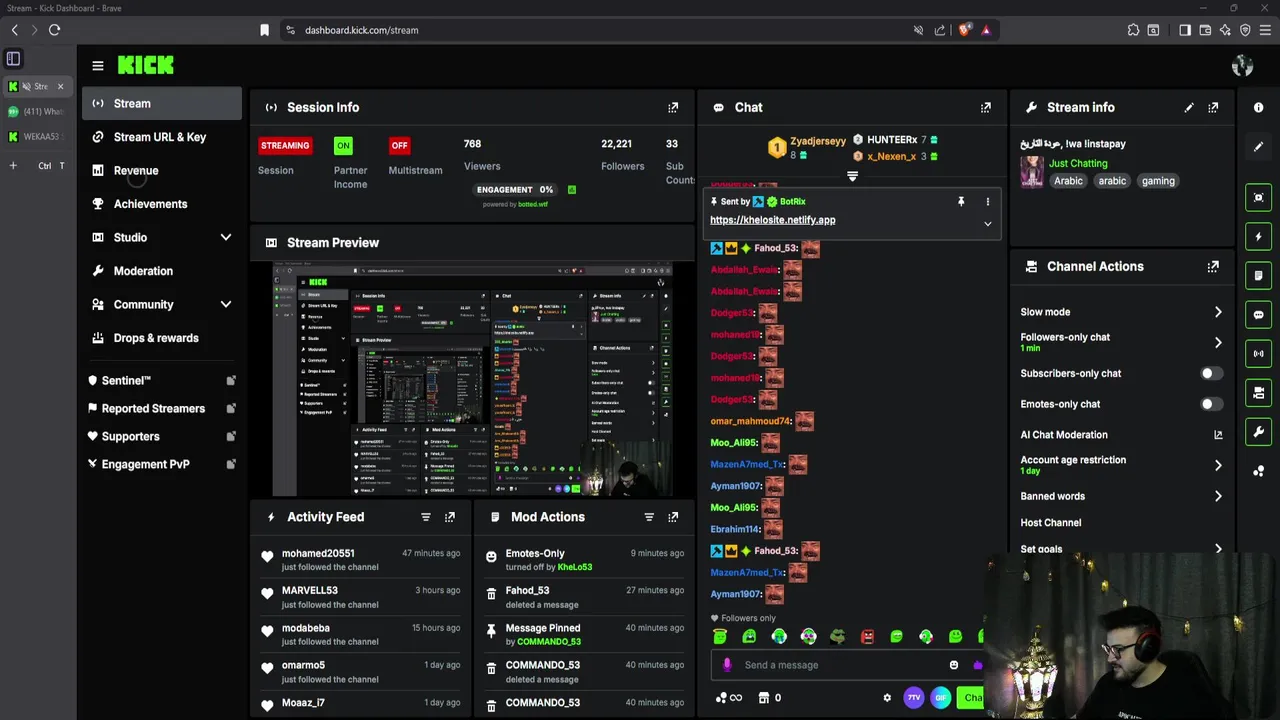1280x720 pixels.
Task: Edit stream info using the pencil icon in Stream info header
Action: pyautogui.click(x=1189, y=107)
